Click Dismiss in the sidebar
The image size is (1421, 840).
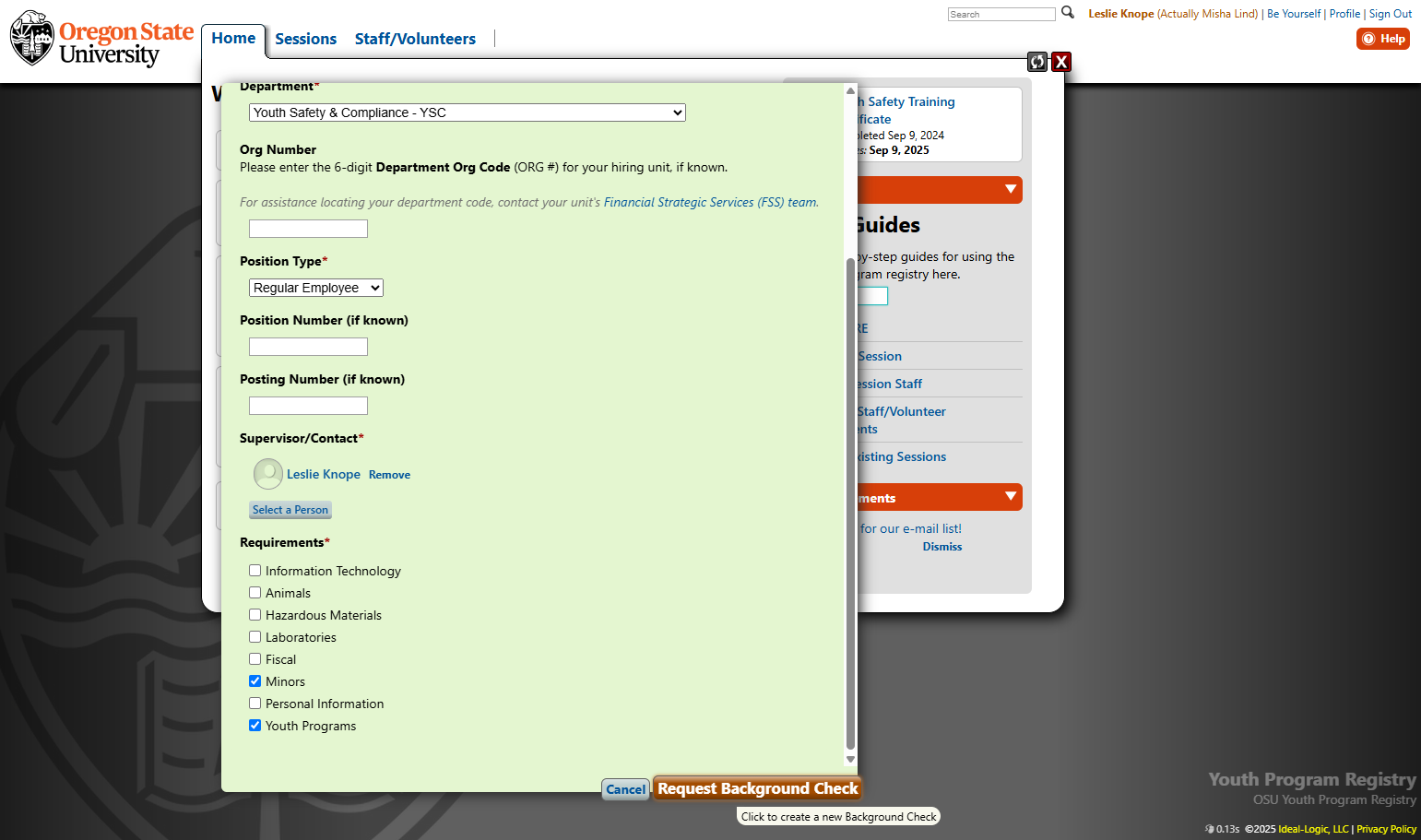pos(942,547)
